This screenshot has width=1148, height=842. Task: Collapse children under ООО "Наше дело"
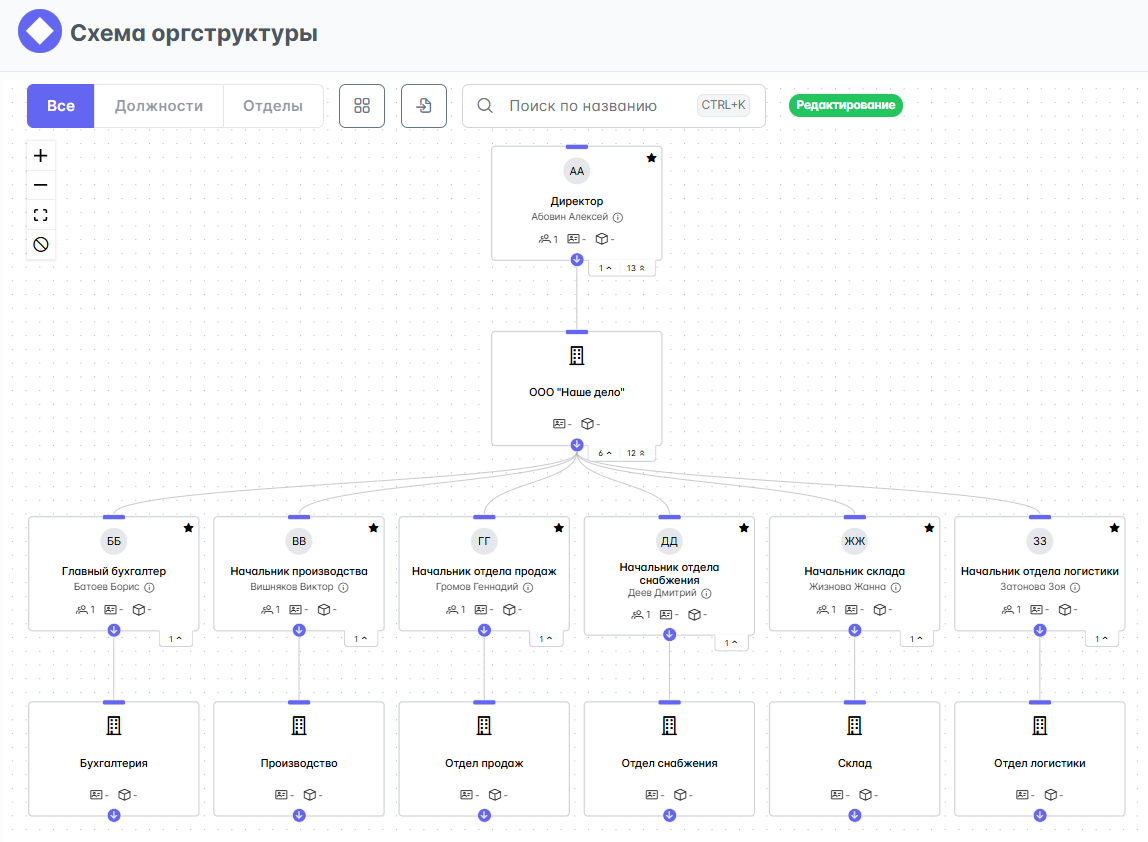(577, 445)
